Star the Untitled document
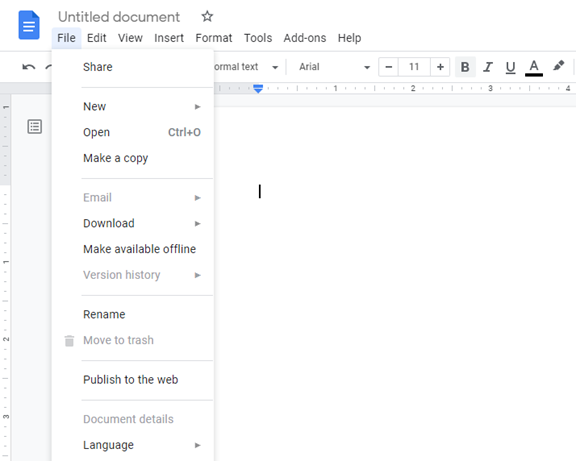This screenshot has width=576, height=461. point(207,17)
